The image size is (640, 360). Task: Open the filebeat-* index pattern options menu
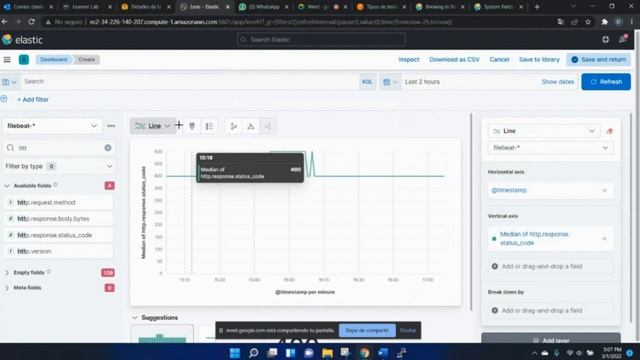111,126
